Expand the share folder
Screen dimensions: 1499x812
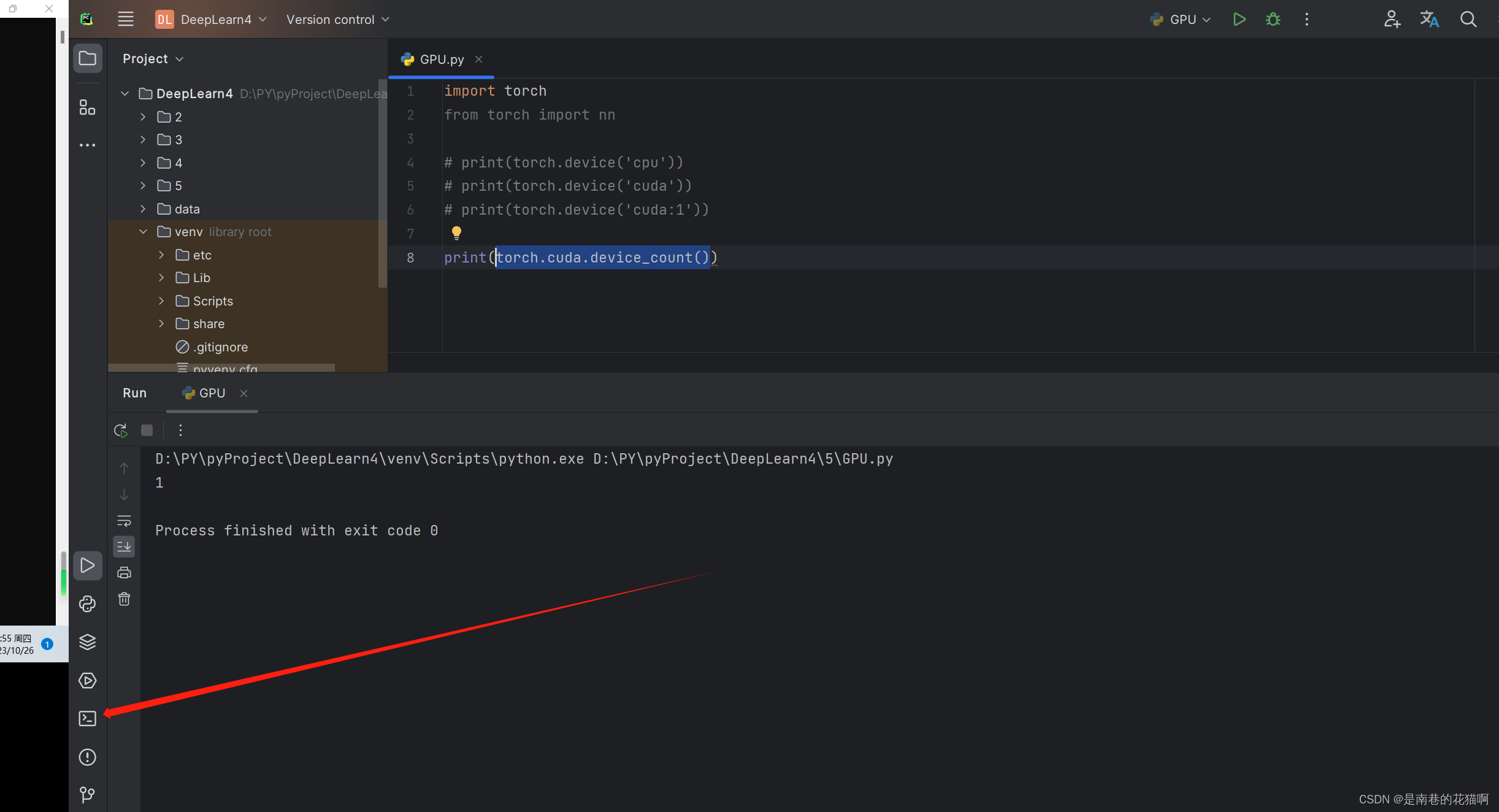point(161,324)
